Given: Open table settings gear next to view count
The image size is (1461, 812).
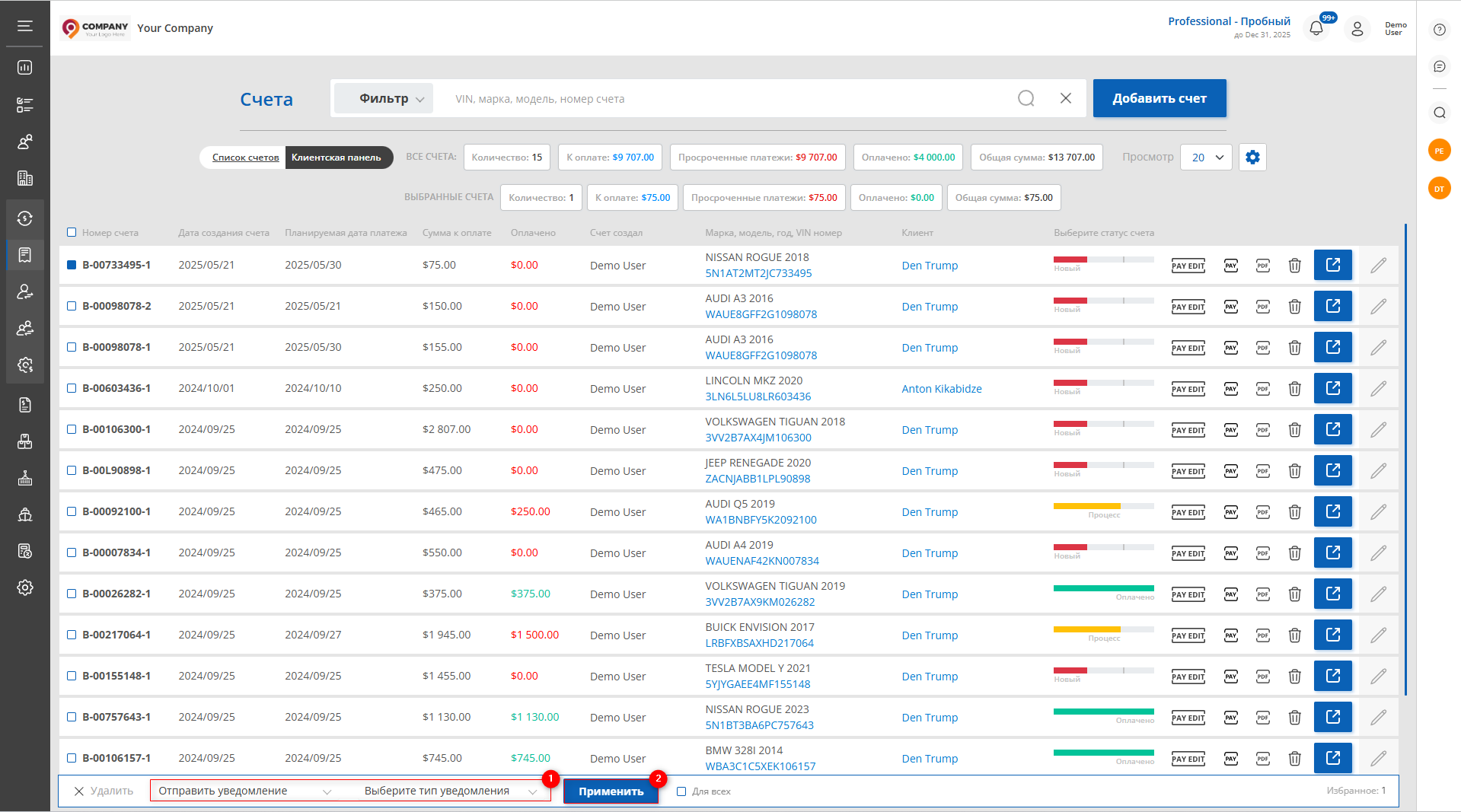Looking at the screenshot, I should 1252,158.
